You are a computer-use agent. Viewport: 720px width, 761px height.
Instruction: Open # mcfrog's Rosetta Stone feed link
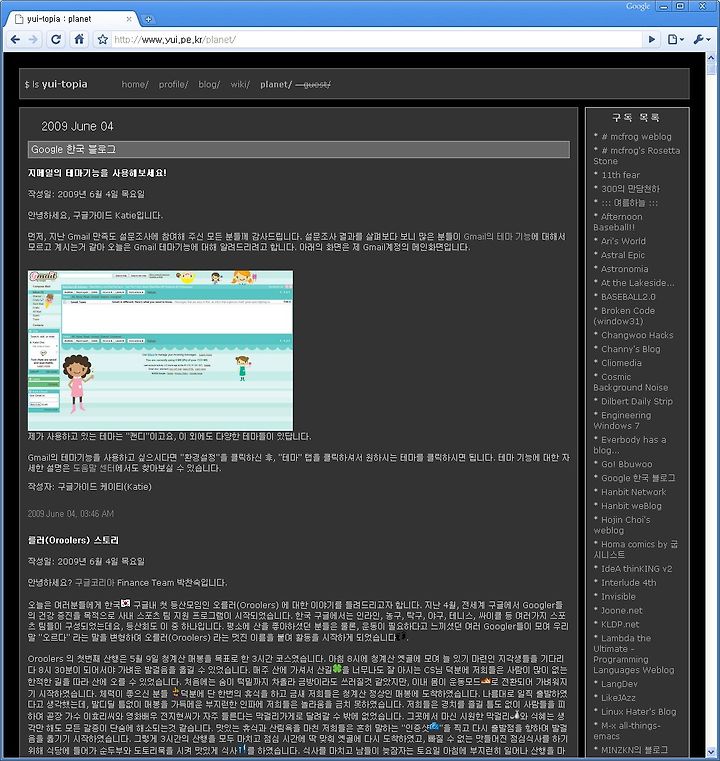[x=637, y=156]
